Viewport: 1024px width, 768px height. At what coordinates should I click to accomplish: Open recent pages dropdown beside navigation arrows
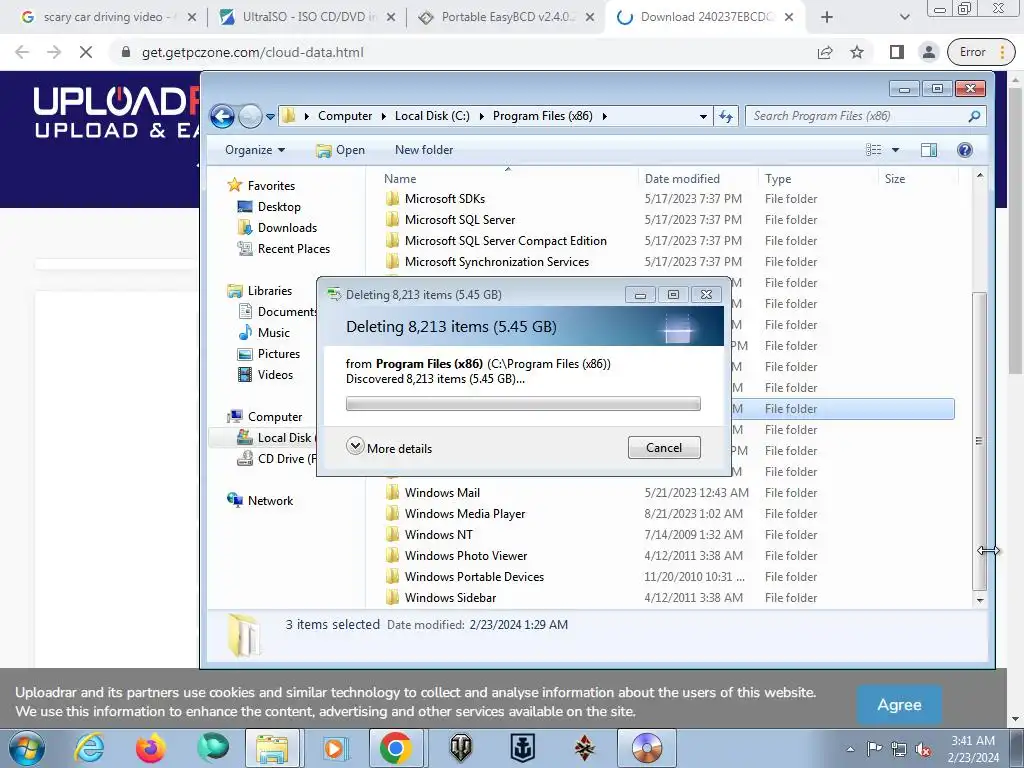tap(270, 117)
